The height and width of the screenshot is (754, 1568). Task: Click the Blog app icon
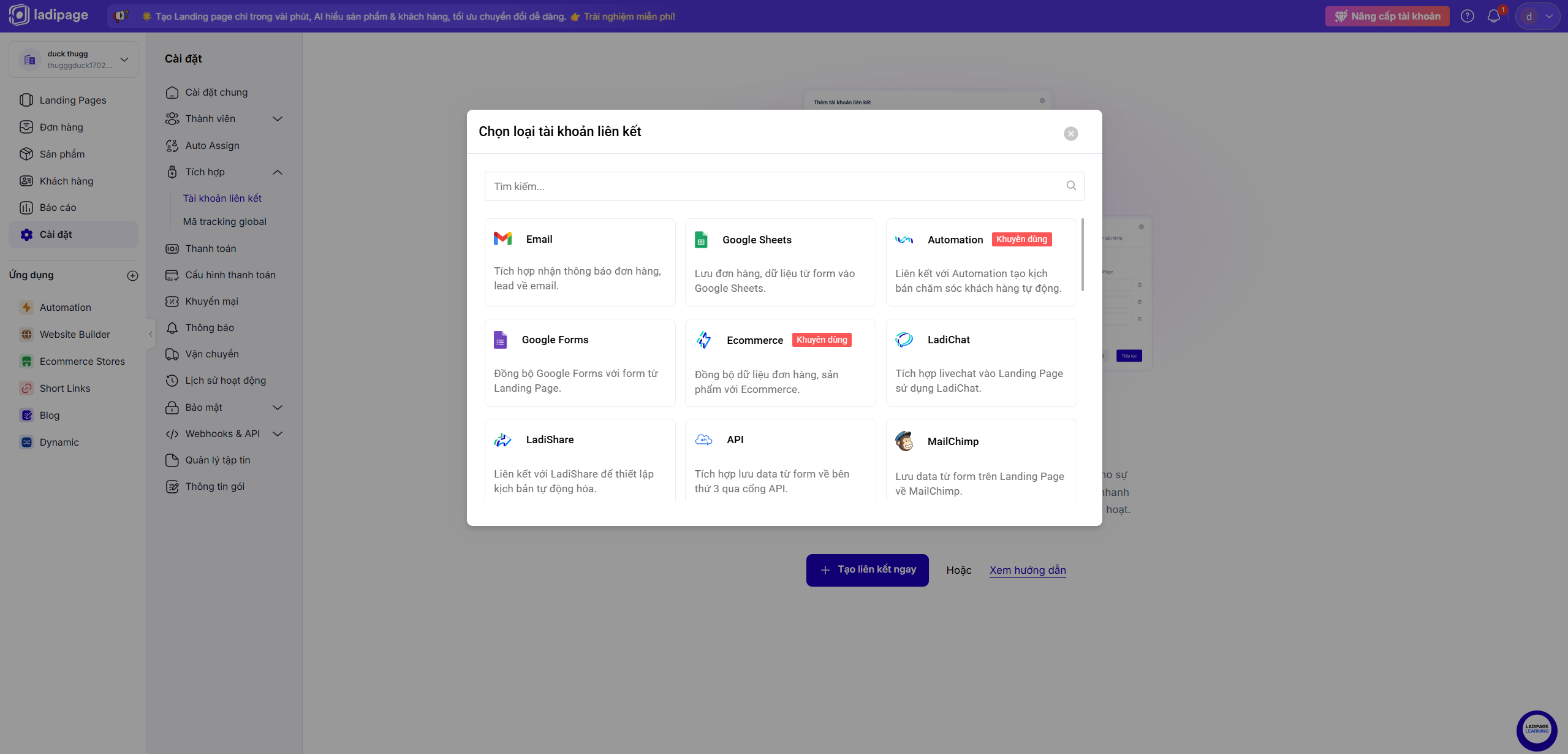click(x=26, y=415)
